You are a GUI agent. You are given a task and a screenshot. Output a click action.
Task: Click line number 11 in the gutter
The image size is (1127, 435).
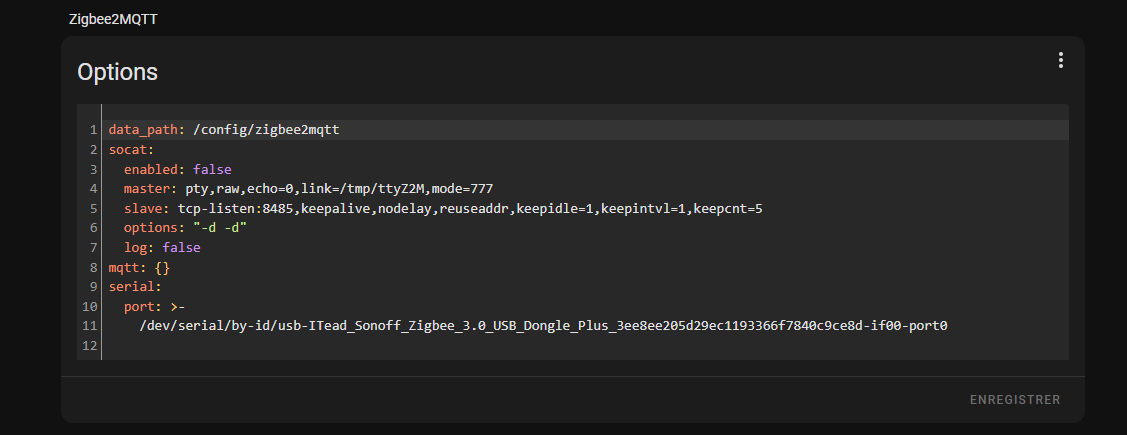point(90,326)
